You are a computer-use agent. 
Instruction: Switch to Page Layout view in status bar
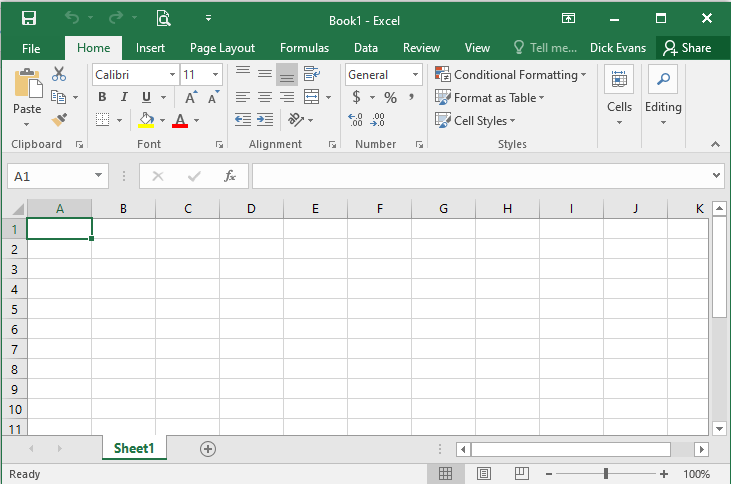[x=484, y=474]
